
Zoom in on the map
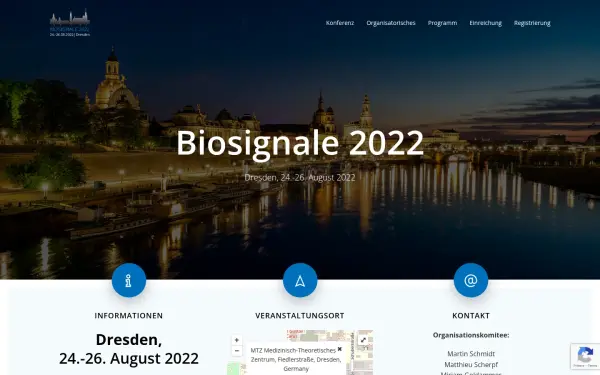click(236, 340)
